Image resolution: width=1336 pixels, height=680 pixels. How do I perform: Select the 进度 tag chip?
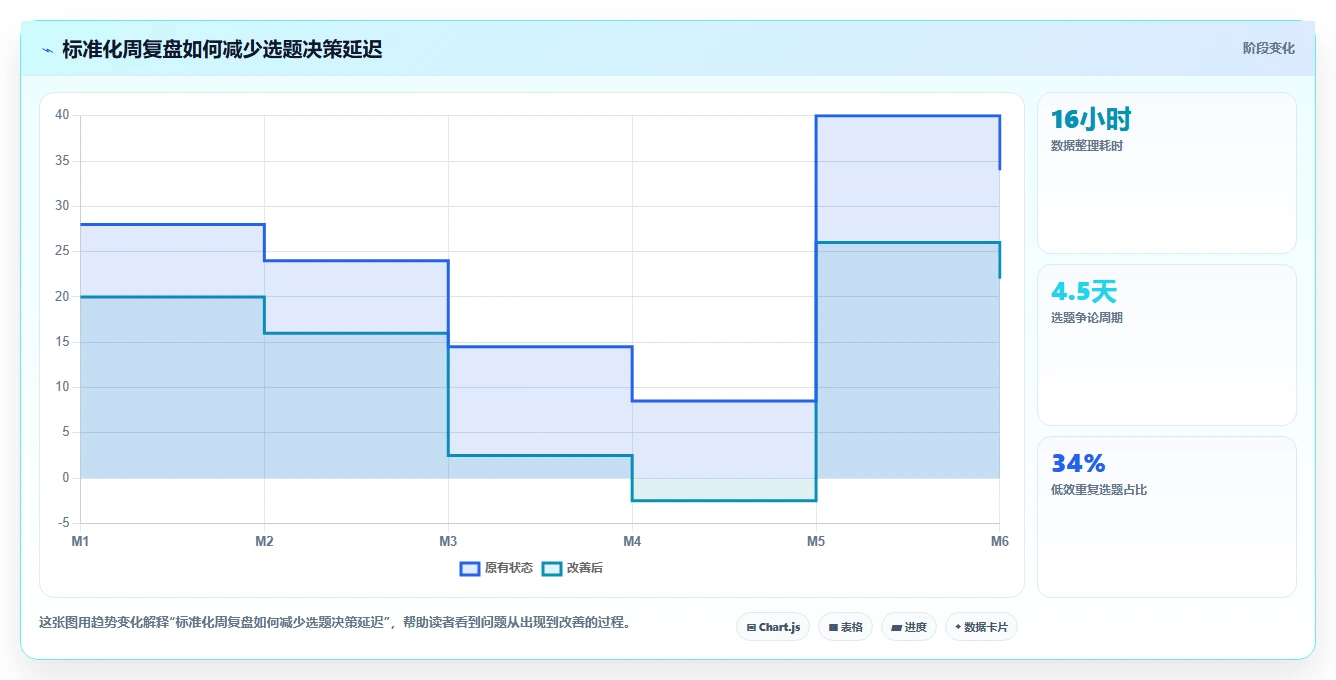coord(909,627)
